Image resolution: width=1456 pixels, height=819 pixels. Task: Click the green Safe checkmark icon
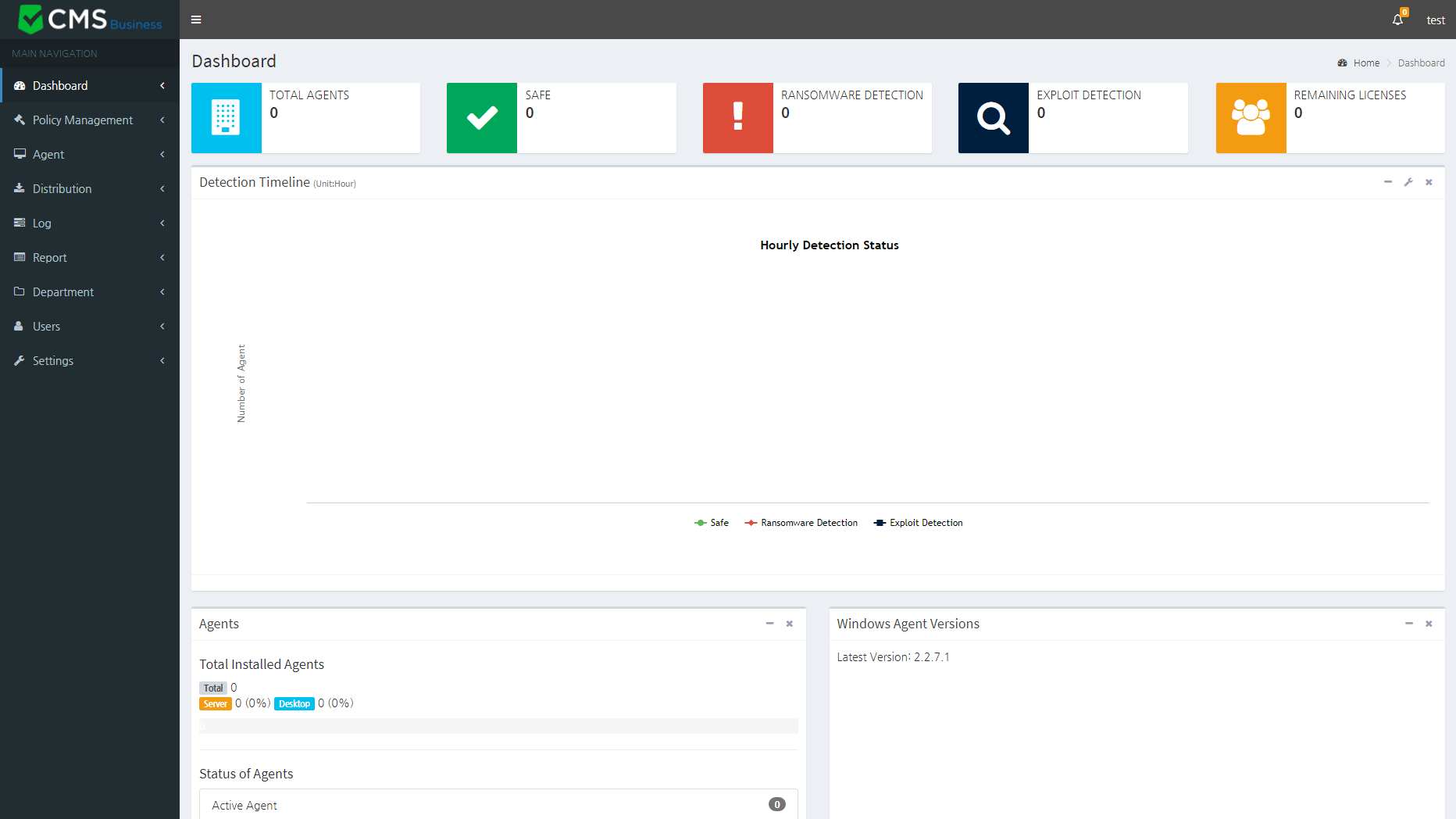point(482,118)
